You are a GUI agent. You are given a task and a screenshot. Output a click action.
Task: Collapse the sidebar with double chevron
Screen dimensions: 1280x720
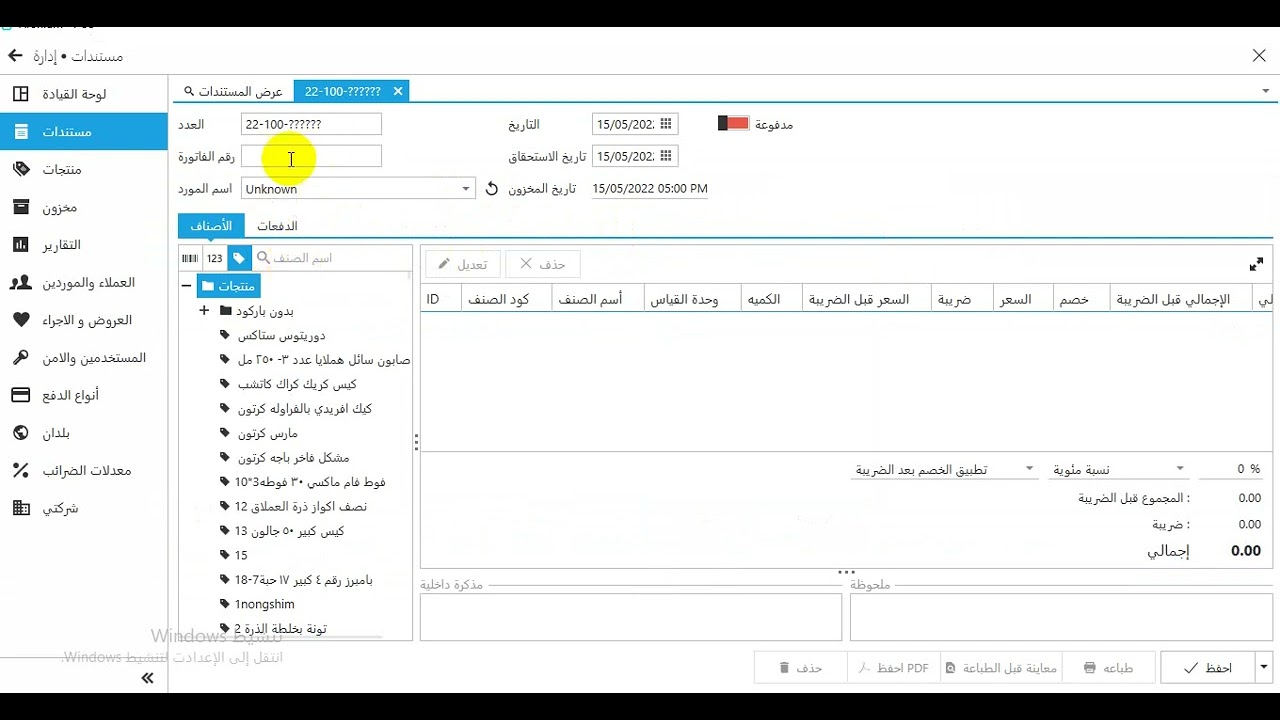pos(147,678)
